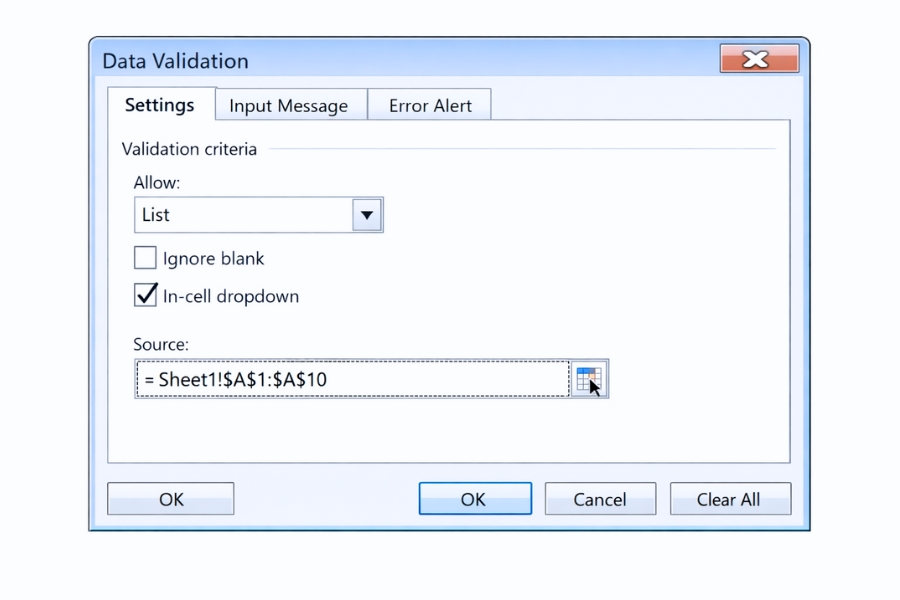The image size is (900, 600).
Task: Expand the List selection dropdown
Action: click(x=366, y=214)
